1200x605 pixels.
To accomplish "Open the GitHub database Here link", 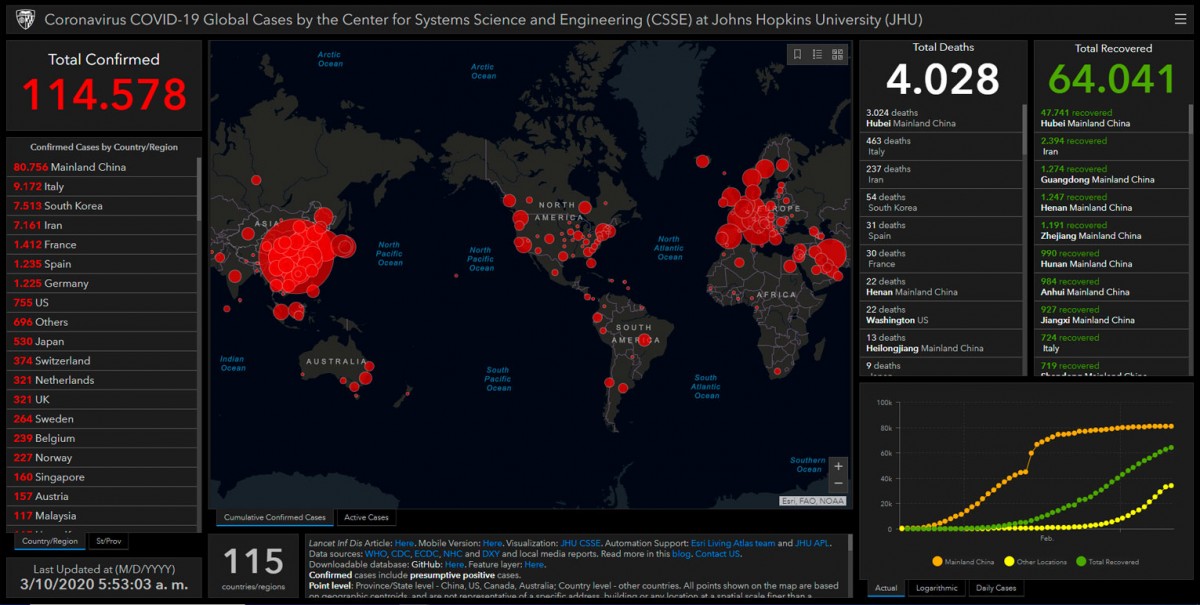I will (x=454, y=564).
